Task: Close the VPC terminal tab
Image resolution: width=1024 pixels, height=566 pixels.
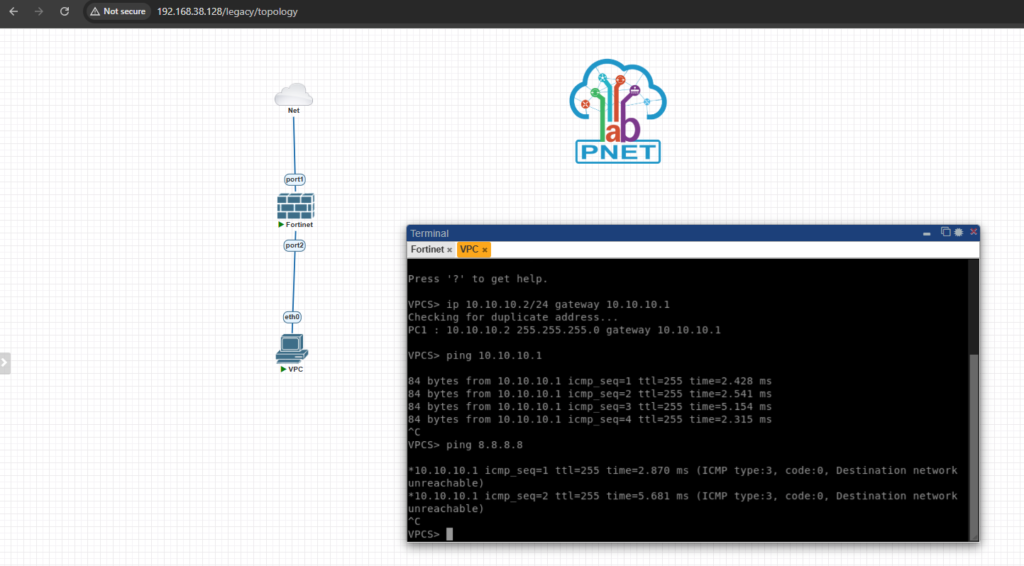Action: tap(485, 250)
